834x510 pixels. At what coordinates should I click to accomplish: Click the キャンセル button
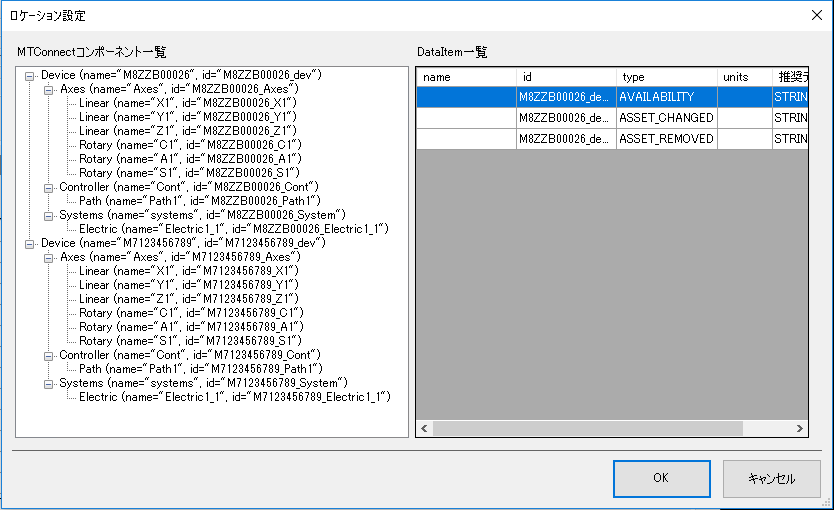(772, 479)
